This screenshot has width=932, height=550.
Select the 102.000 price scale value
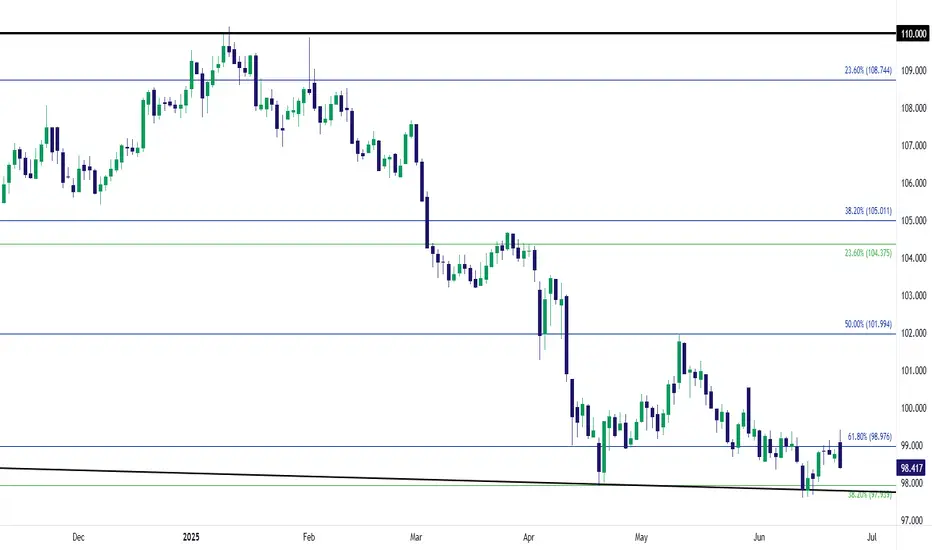click(914, 333)
